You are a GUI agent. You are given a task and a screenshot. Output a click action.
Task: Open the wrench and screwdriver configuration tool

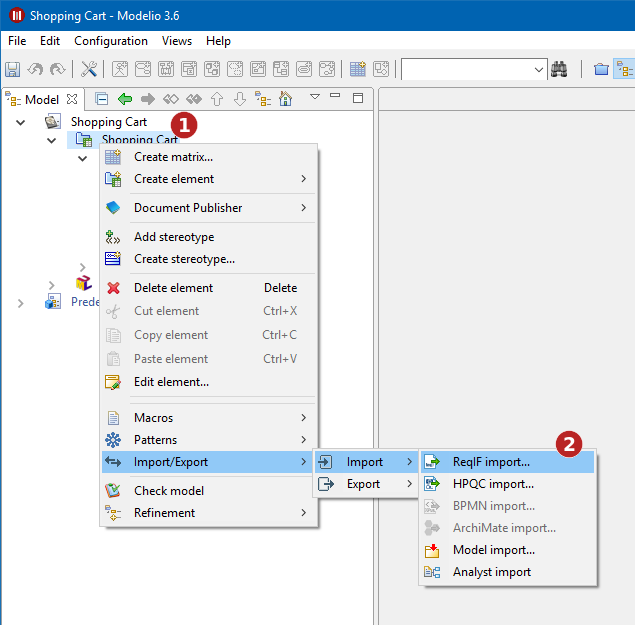(x=89, y=69)
